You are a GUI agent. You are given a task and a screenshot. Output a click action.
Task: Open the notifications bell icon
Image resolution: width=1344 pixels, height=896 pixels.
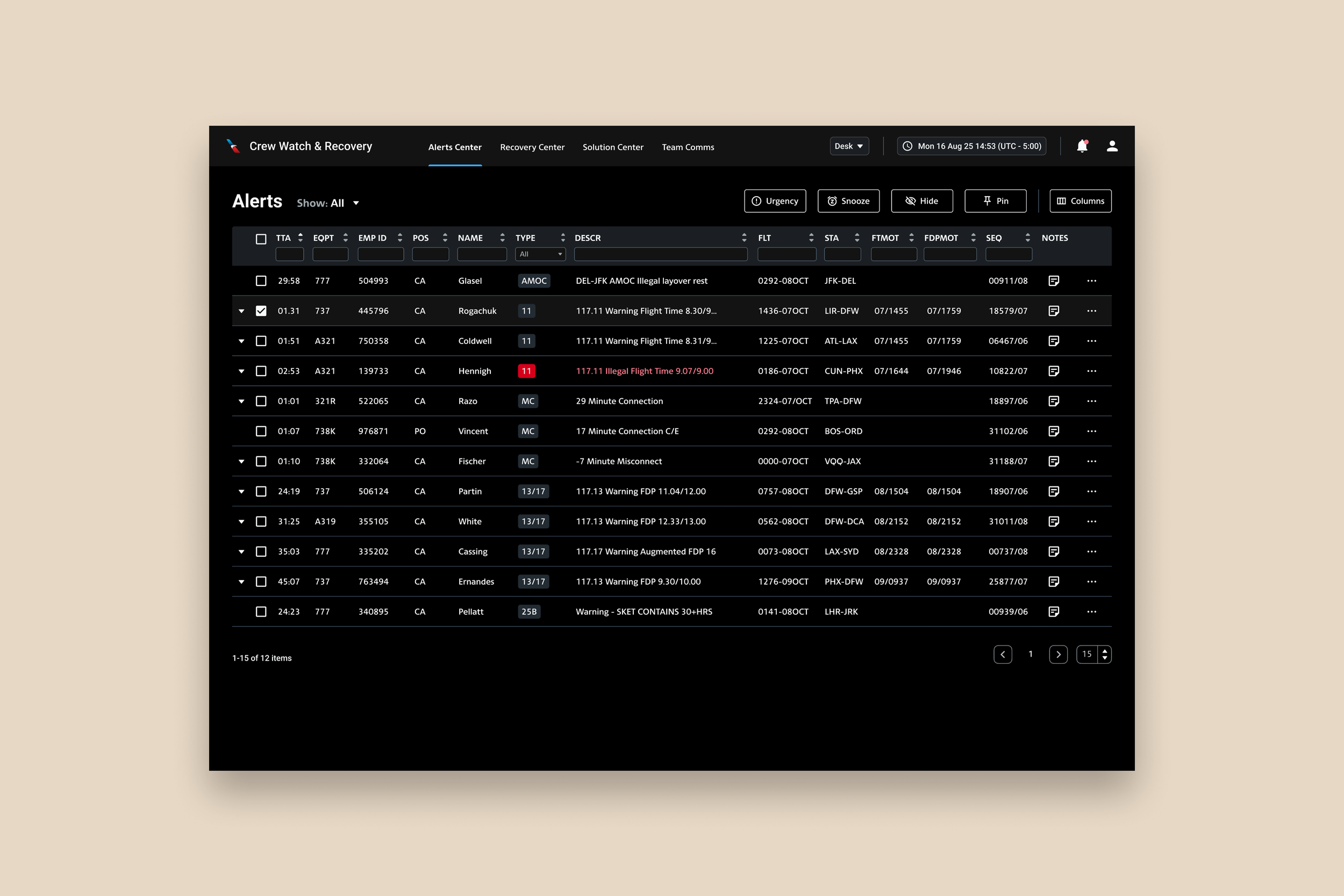coord(1082,146)
